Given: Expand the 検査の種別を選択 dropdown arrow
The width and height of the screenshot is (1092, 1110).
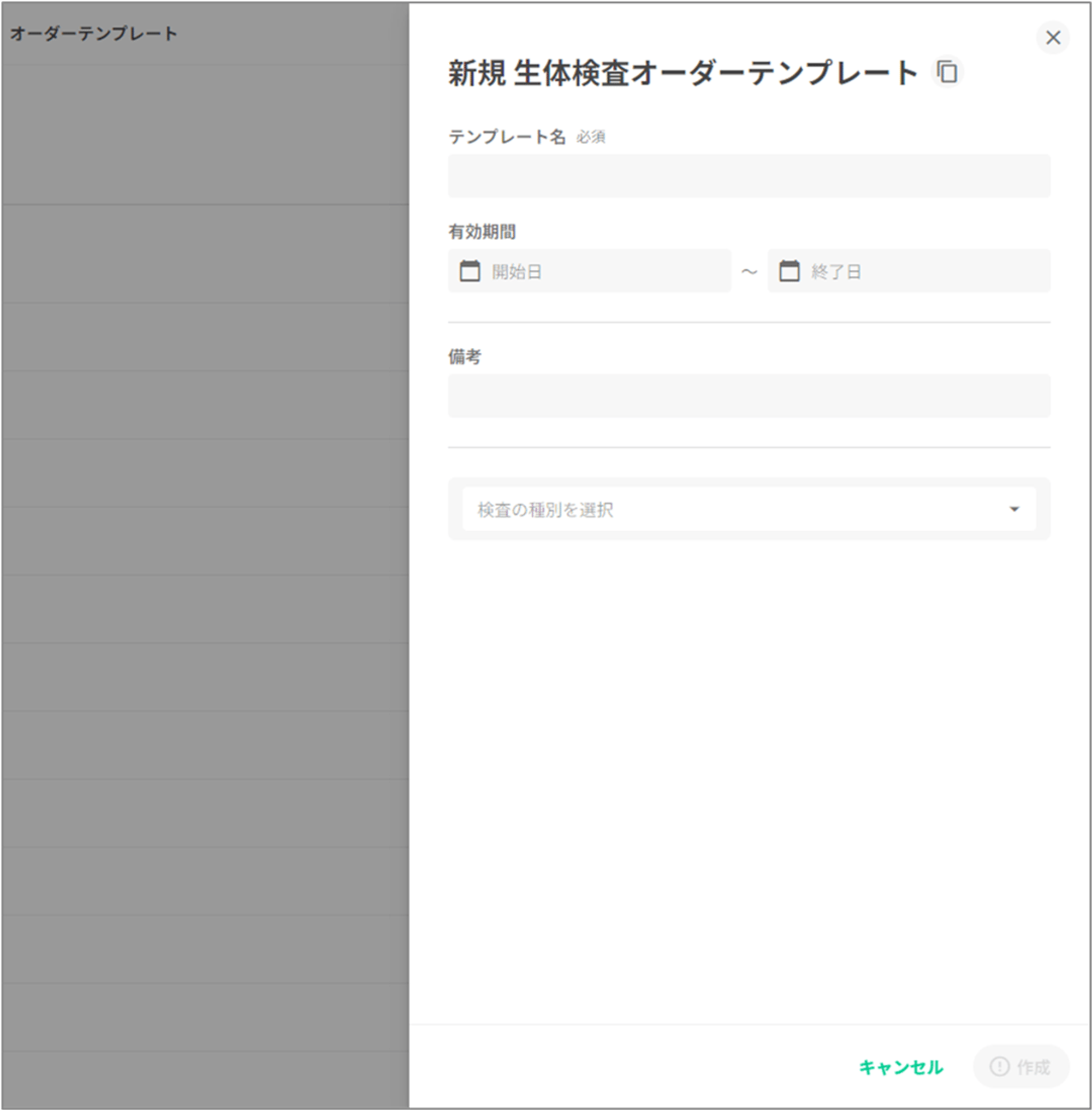Looking at the screenshot, I should tap(1014, 509).
